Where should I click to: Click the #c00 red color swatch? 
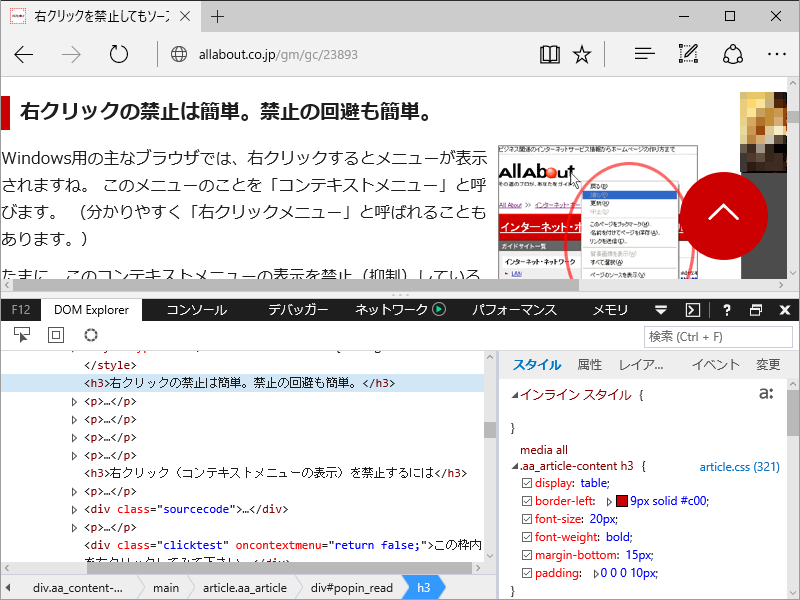pos(621,501)
